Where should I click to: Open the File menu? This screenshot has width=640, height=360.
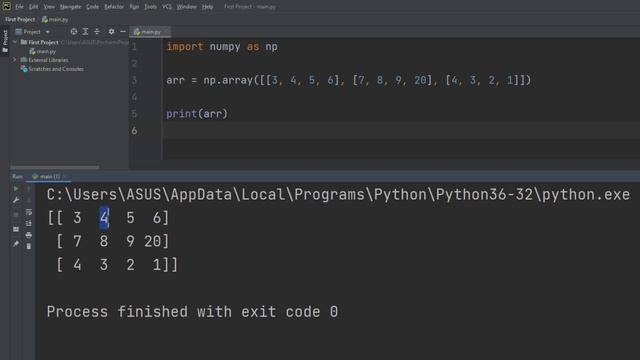19,7
